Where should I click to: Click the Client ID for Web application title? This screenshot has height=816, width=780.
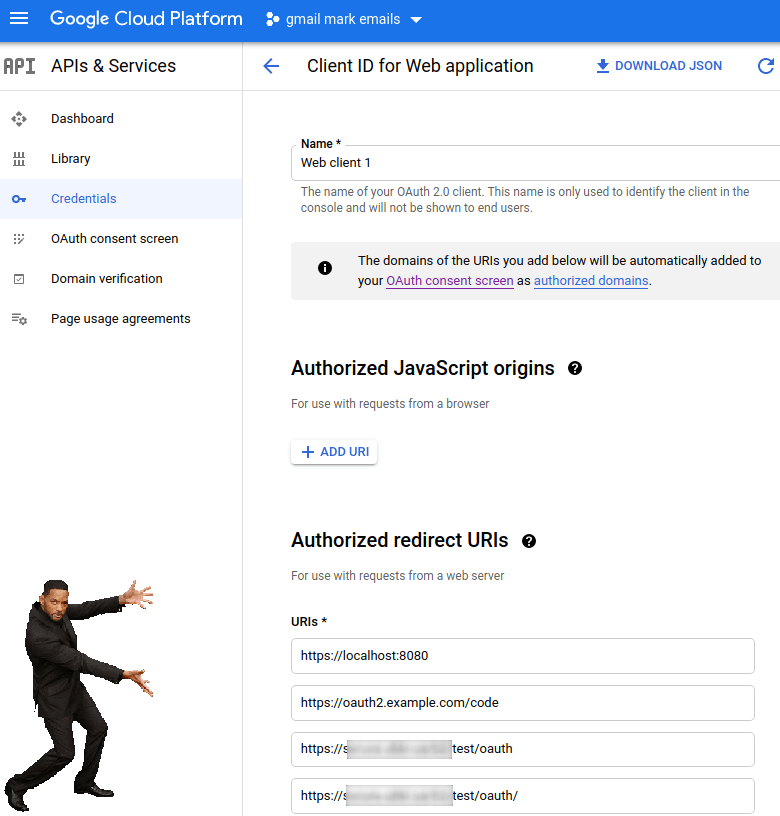click(x=420, y=66)
